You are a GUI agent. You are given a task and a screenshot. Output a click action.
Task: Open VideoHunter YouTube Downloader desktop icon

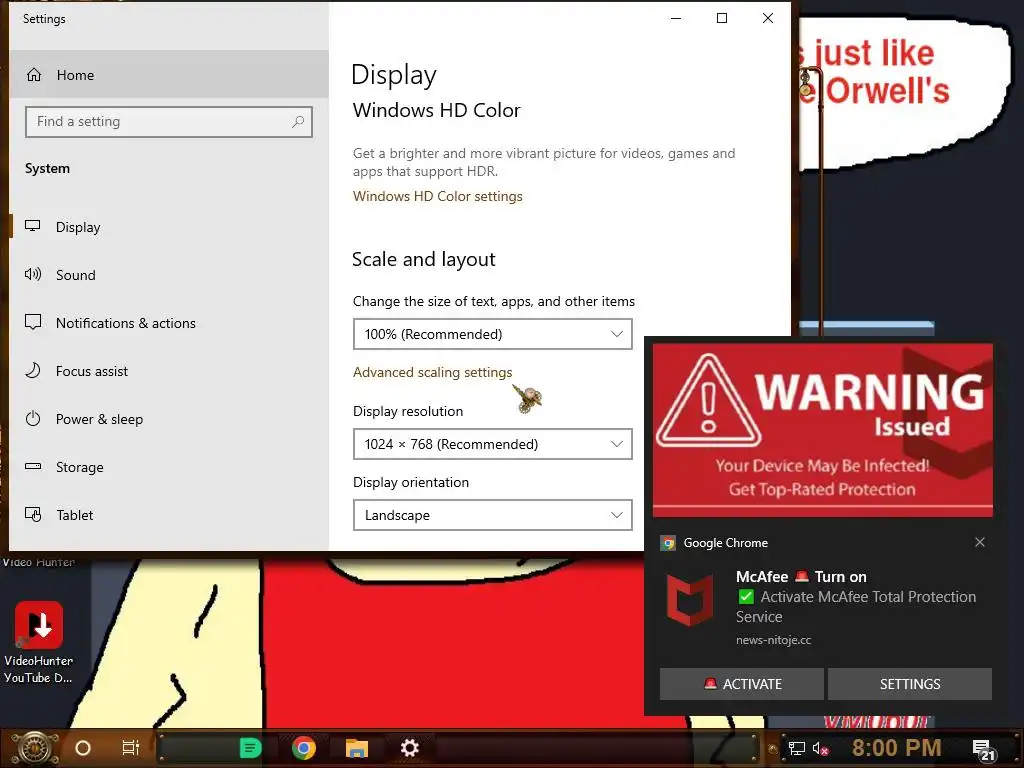point(39,642)
